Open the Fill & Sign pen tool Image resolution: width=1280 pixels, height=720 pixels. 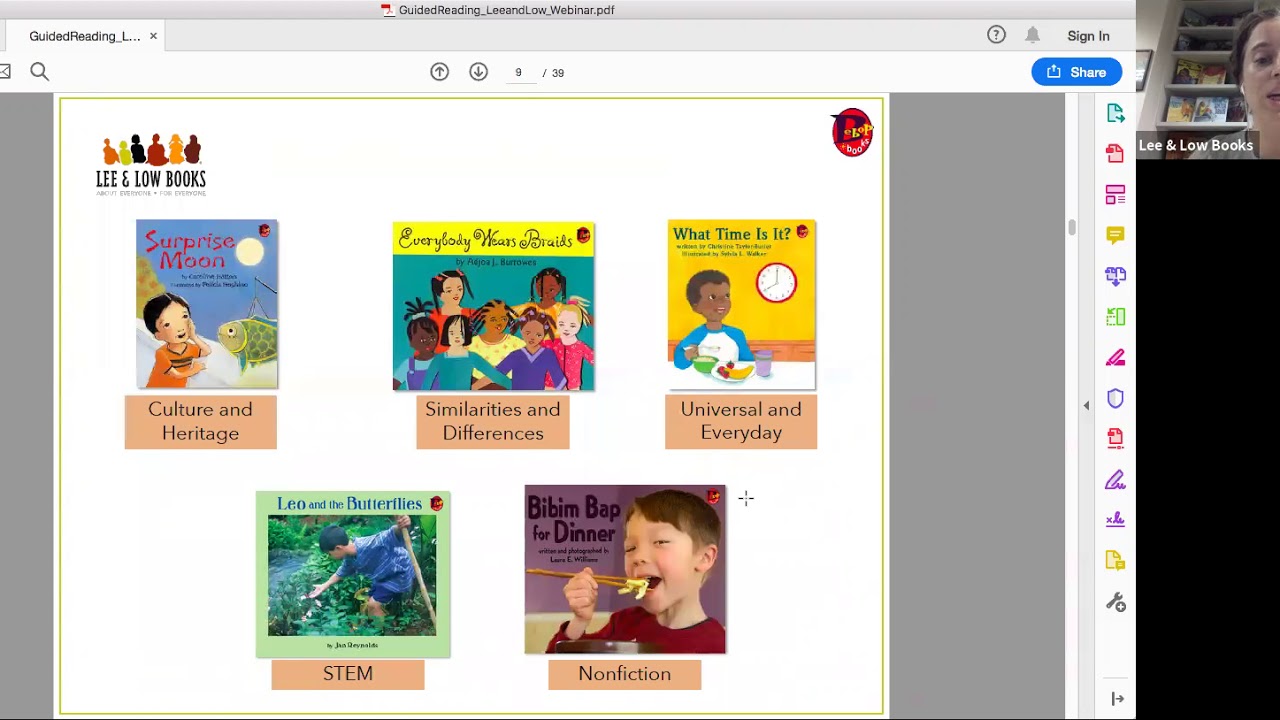point(1115,480)
